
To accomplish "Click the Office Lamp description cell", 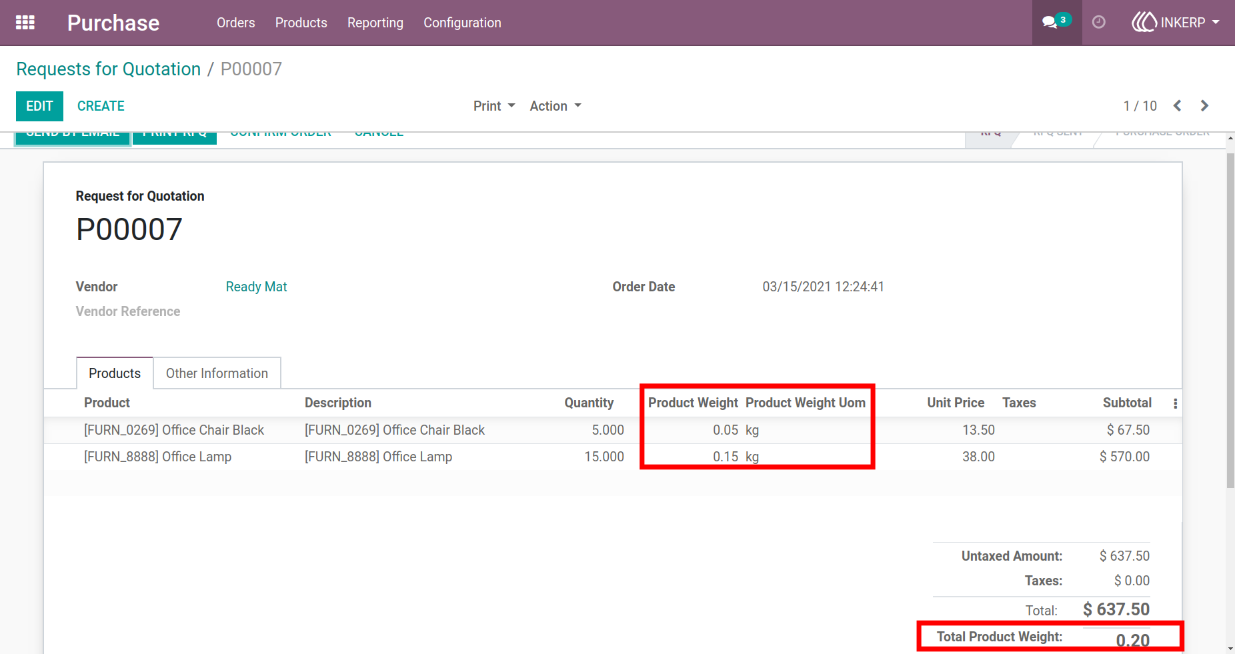I will click(378, 457).
